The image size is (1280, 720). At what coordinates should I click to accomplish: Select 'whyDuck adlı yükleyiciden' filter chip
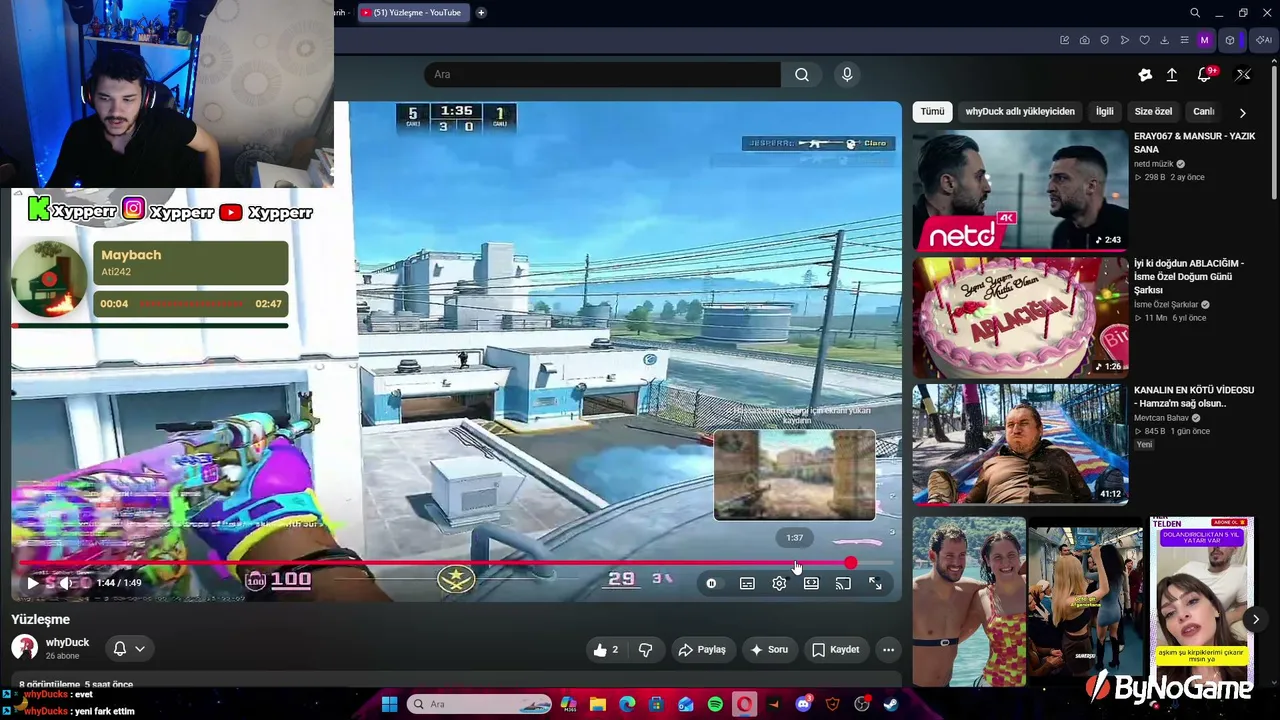(1020, 112)
